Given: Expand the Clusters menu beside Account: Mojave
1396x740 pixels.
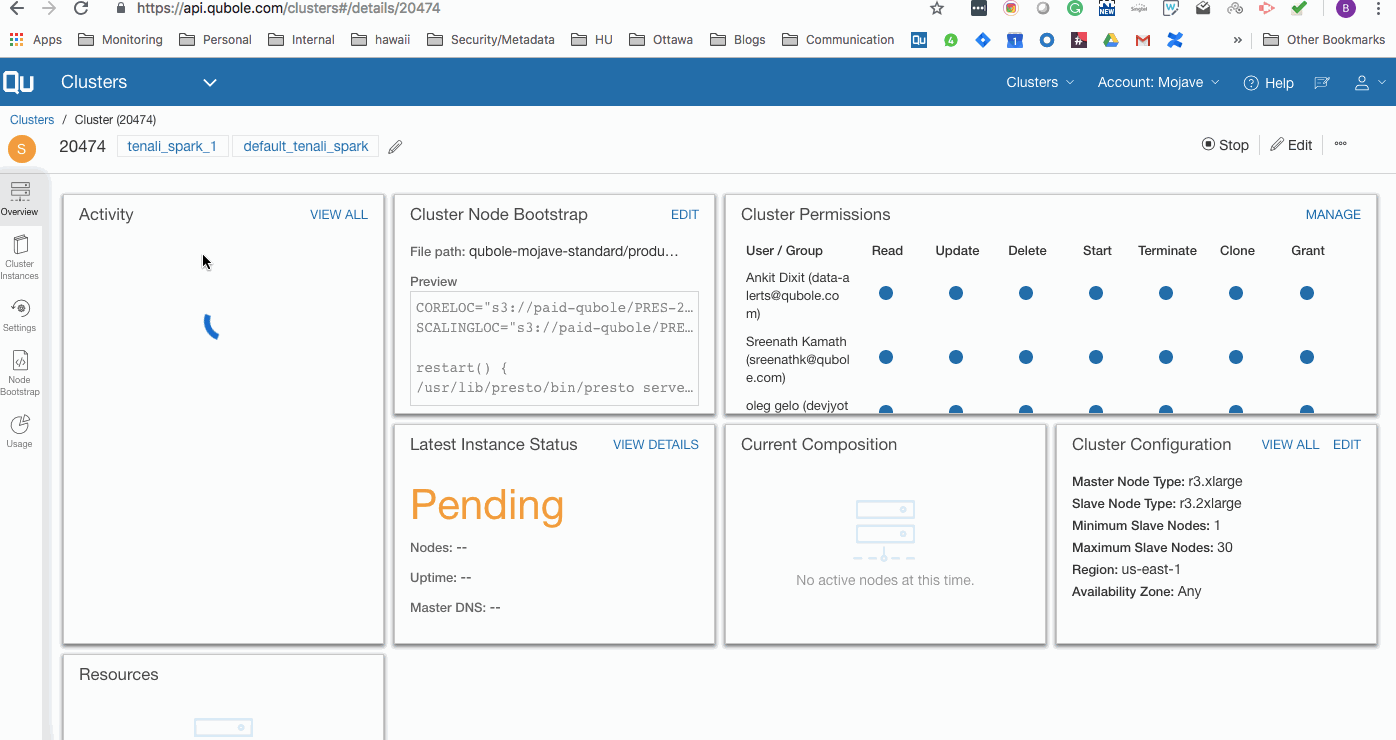Looking at the screenshot, I should [1040, 83].
